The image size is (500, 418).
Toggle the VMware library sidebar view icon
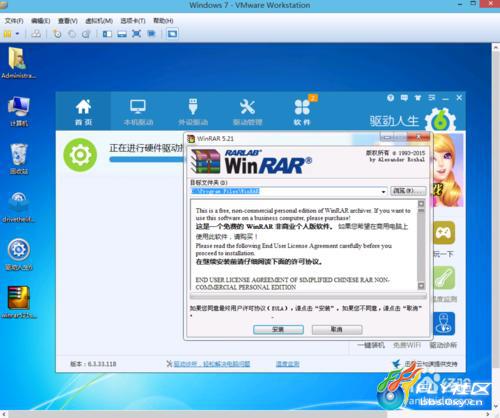click(x=107, y=34)
